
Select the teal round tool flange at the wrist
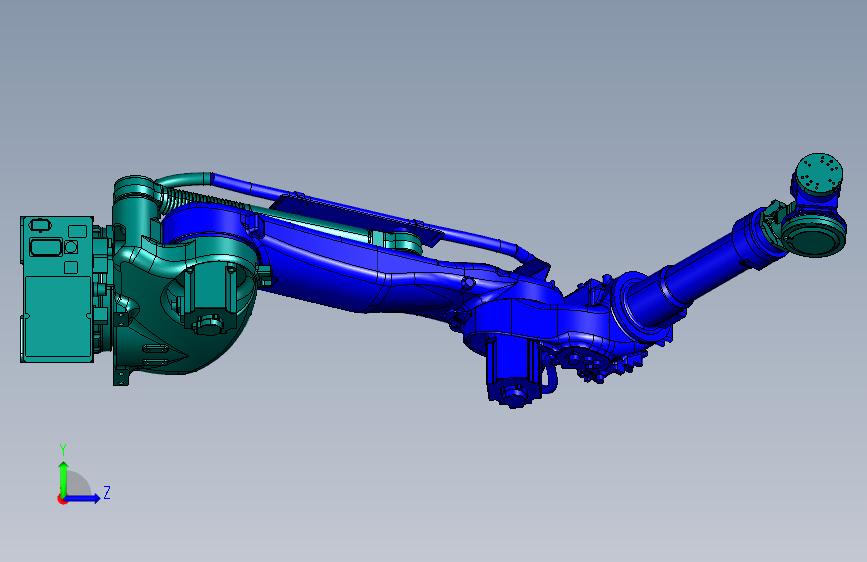point(819,173)
